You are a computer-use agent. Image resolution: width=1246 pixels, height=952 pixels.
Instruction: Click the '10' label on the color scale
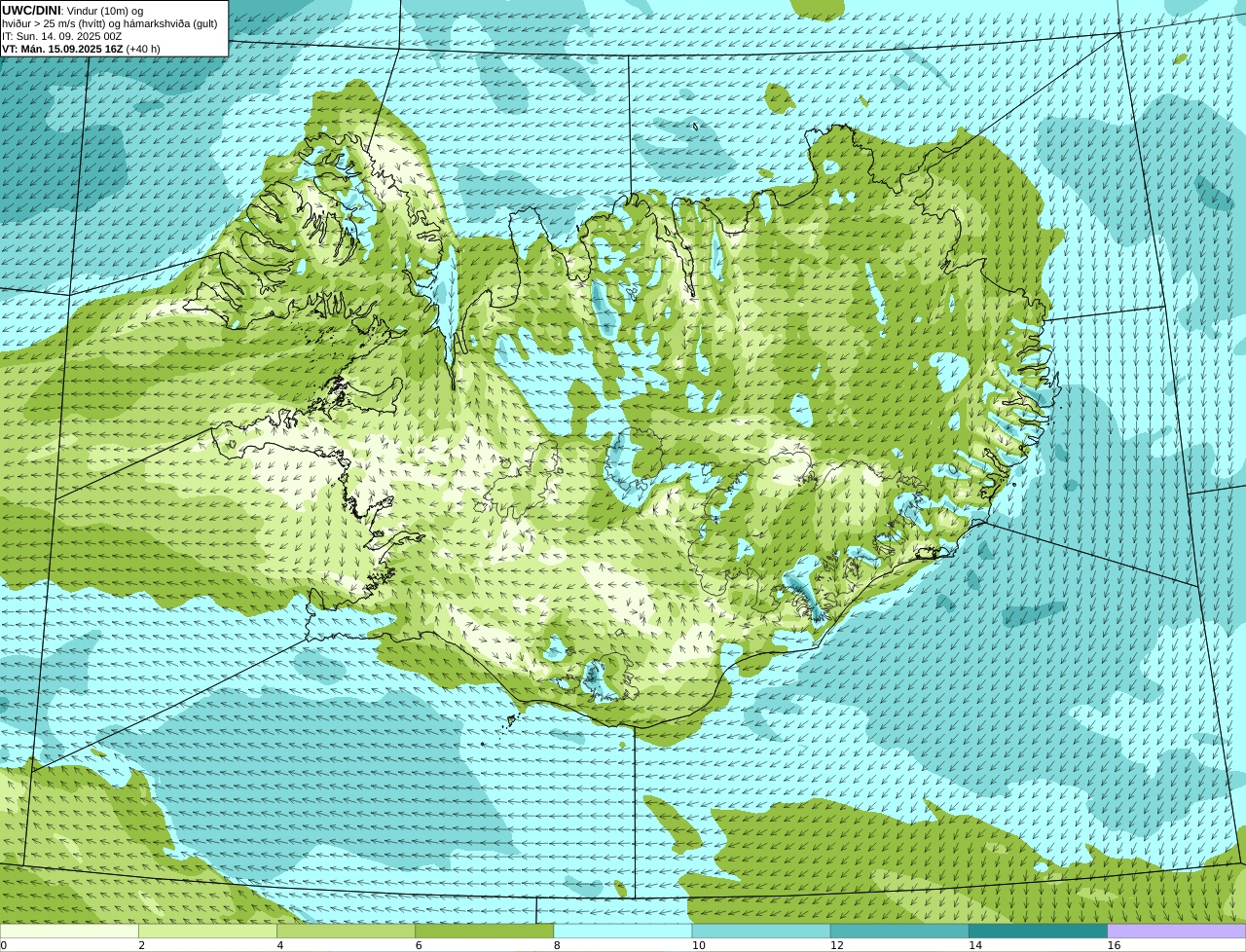[x=698, y=945]
